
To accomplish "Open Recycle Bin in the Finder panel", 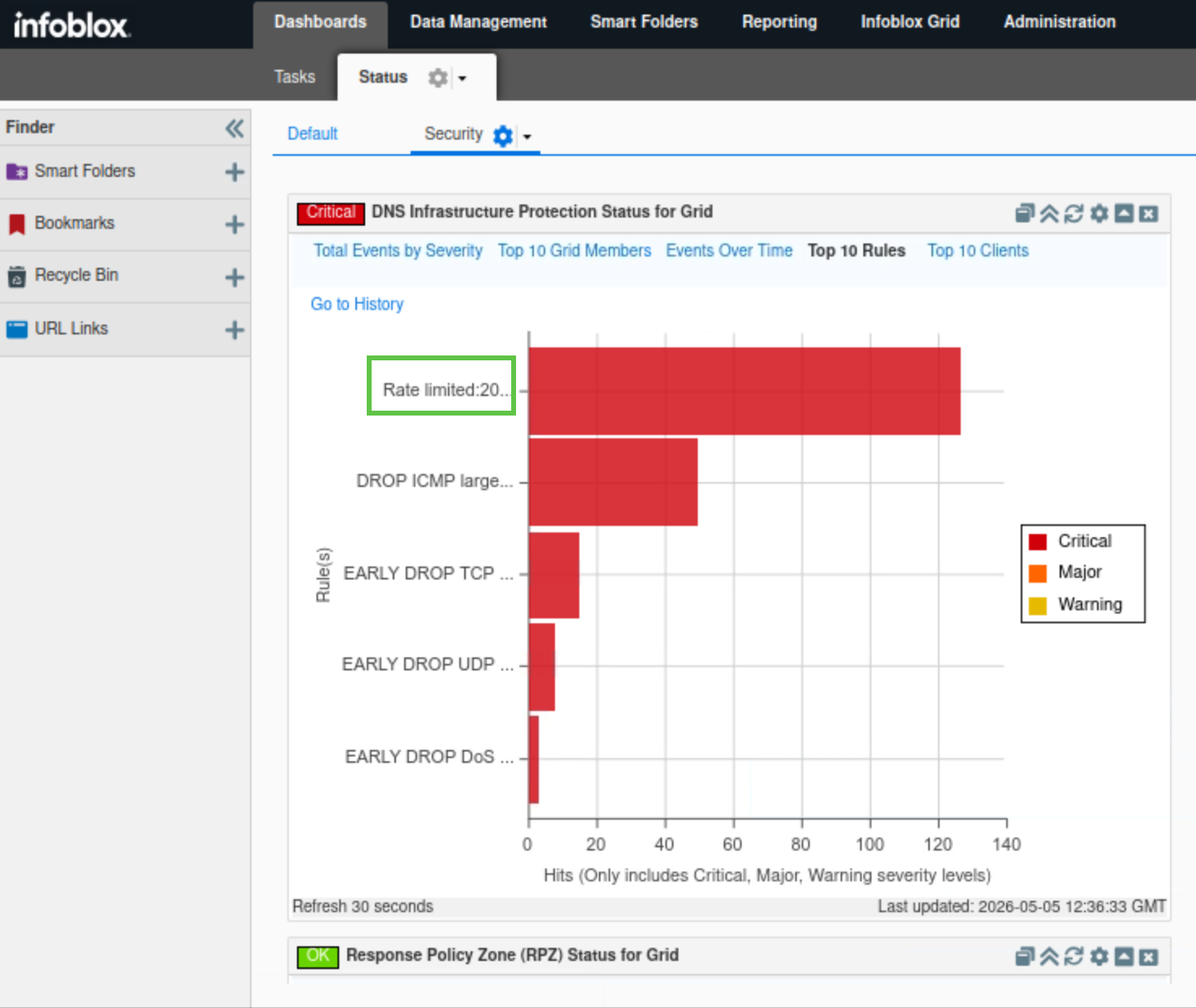I will 76,275.
